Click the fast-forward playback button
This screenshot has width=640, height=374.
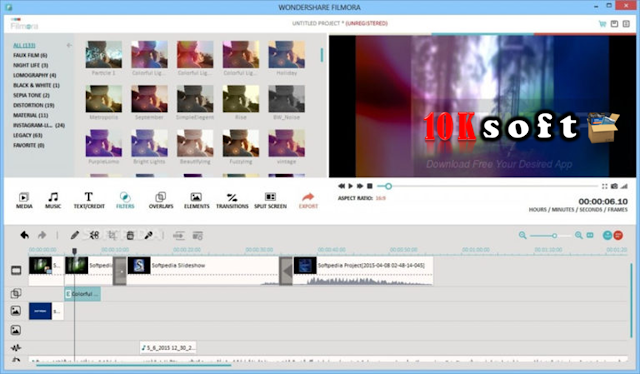[x=360, y=186]
